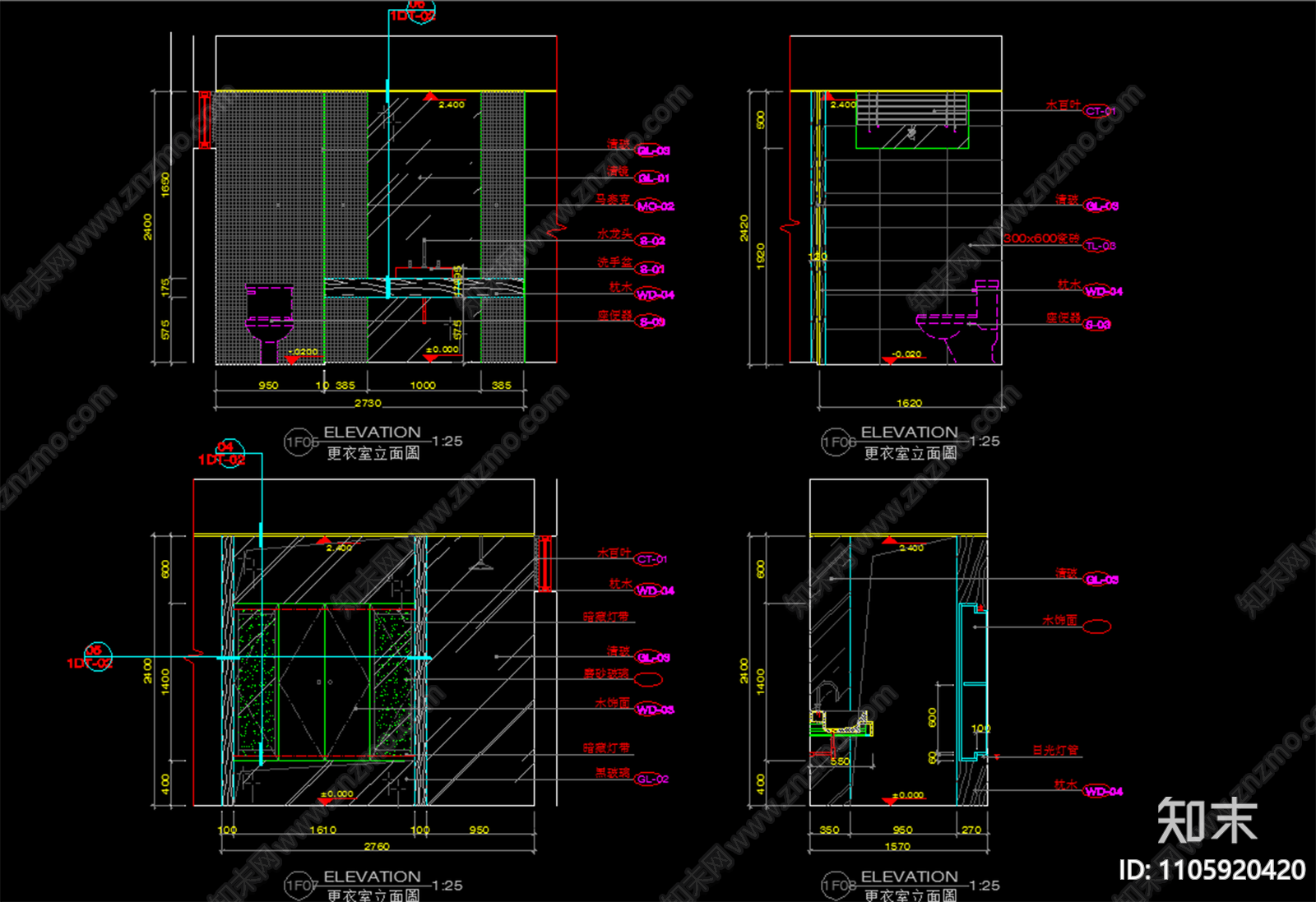Select the 1570 overall width dimension

point(897,846)
